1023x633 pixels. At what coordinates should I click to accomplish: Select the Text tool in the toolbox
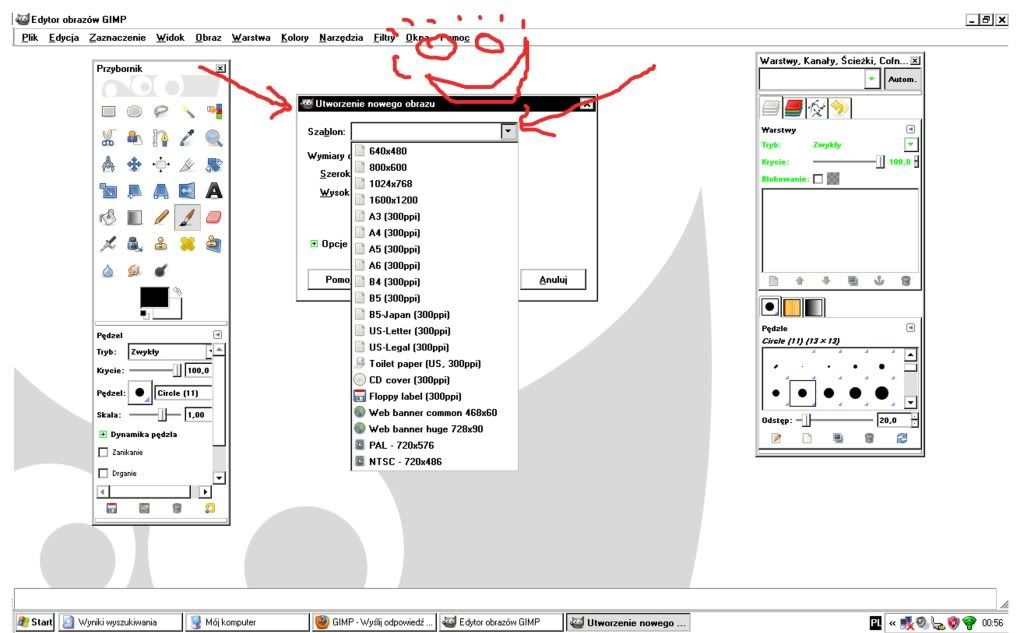213,190
